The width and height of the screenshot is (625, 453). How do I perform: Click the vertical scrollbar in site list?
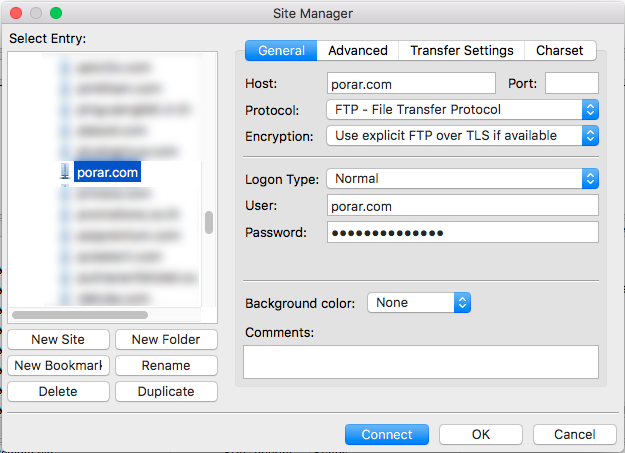(209, 222)
